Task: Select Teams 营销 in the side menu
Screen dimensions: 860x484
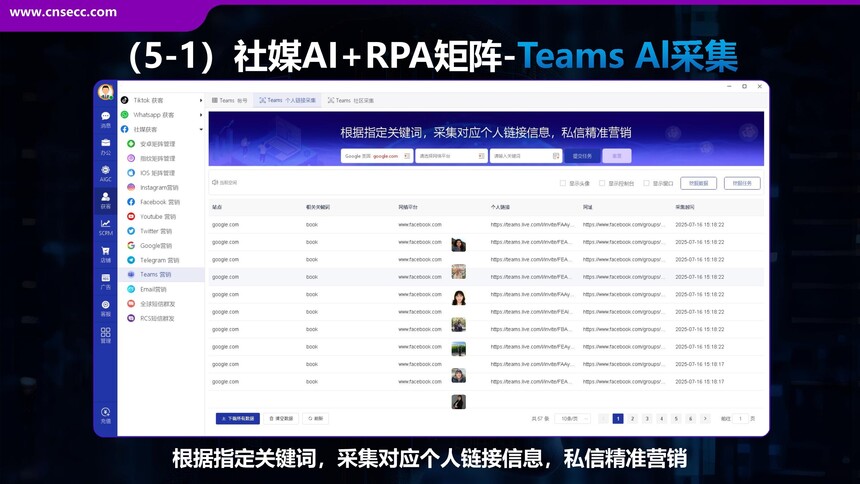Action: [161, 274]
